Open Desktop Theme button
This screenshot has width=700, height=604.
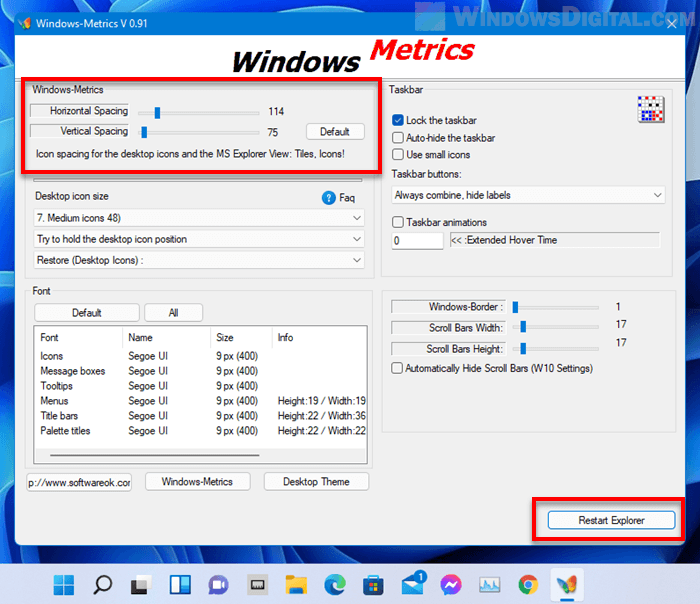pos(316,482)
